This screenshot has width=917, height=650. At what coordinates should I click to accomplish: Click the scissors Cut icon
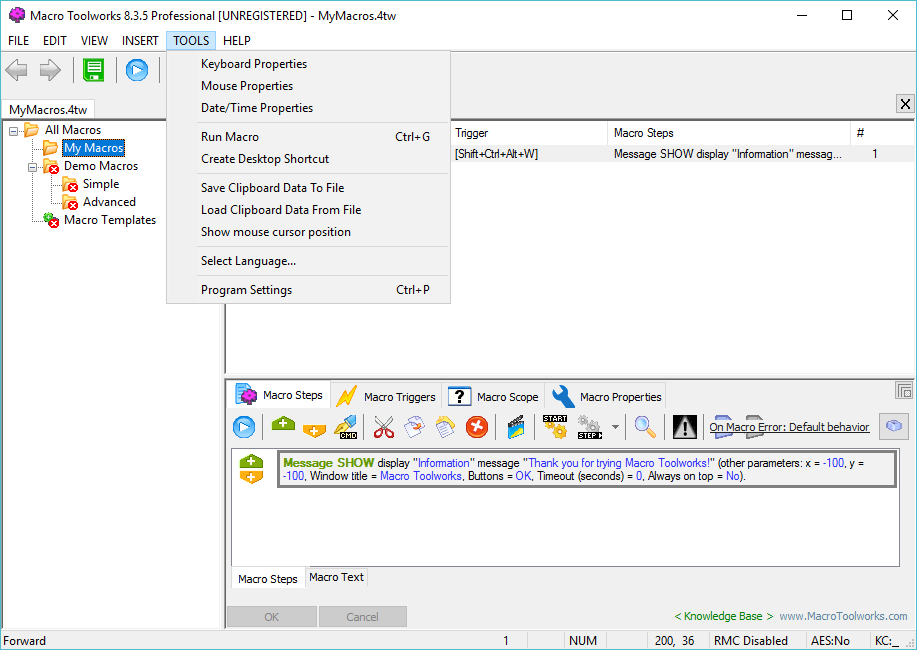coord(384,427)
